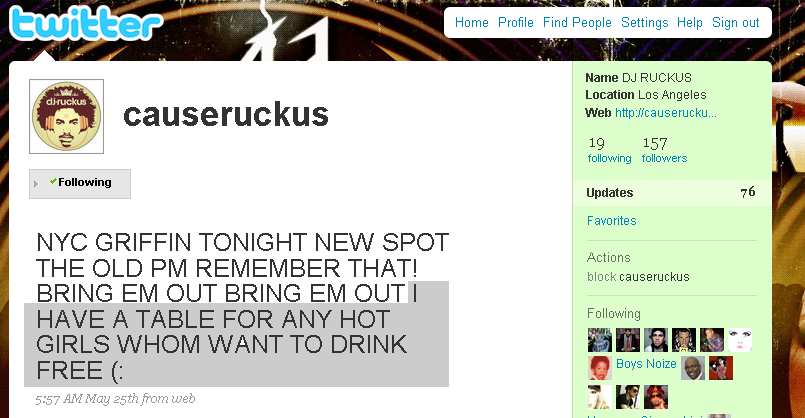Select first avatar in Following grid
The image size is (805, 418).
click(x=600, y=340)
